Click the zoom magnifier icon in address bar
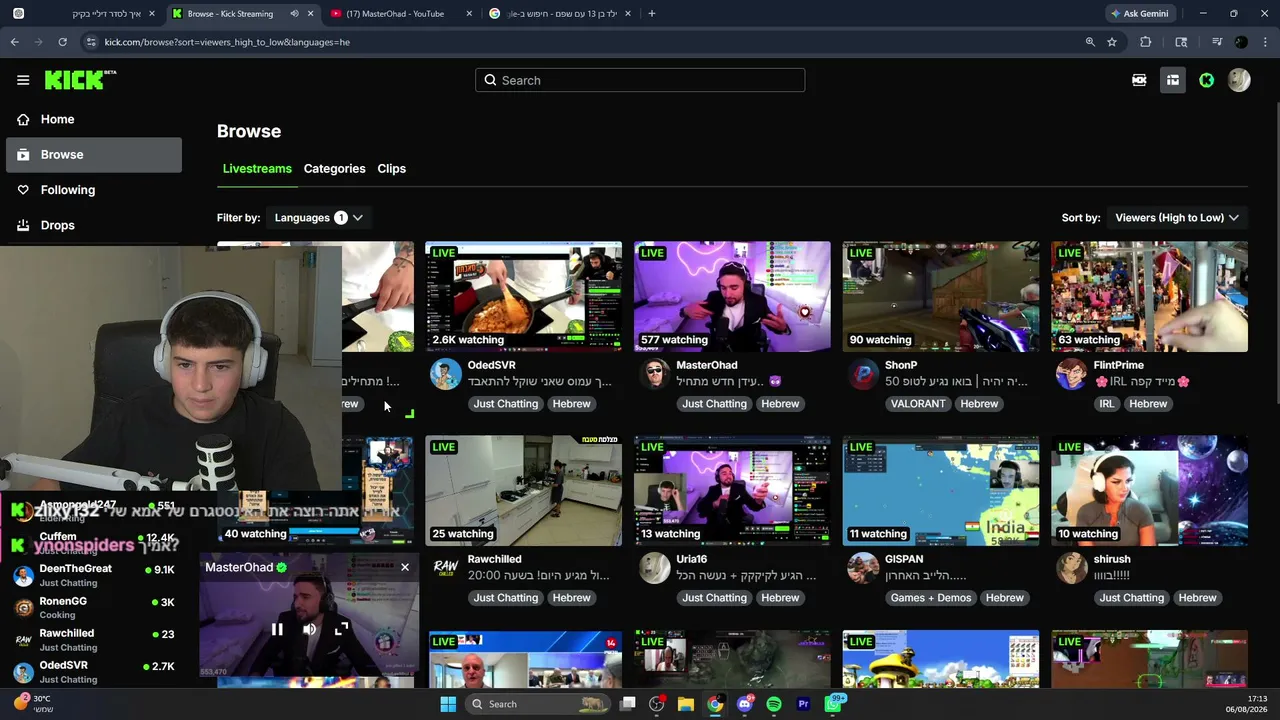Viewport: 1280px width, 720px height. coord(1090,42)
